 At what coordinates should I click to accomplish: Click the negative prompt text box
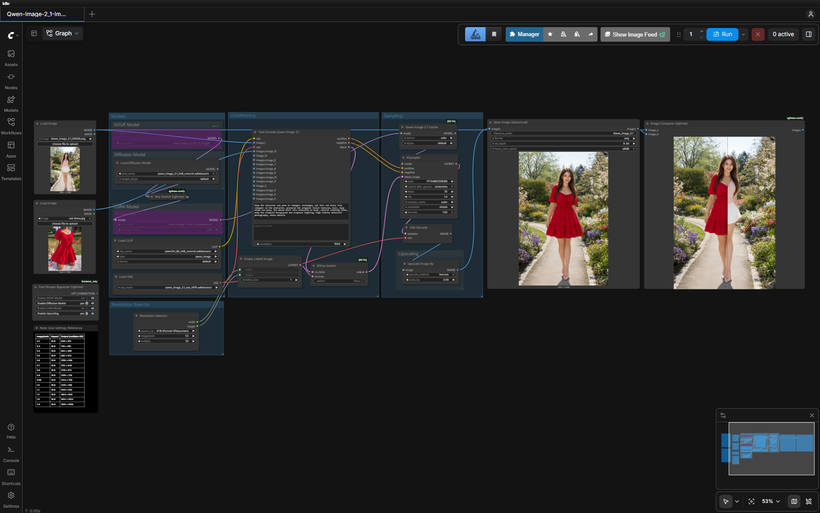click(x=301, y=232)
